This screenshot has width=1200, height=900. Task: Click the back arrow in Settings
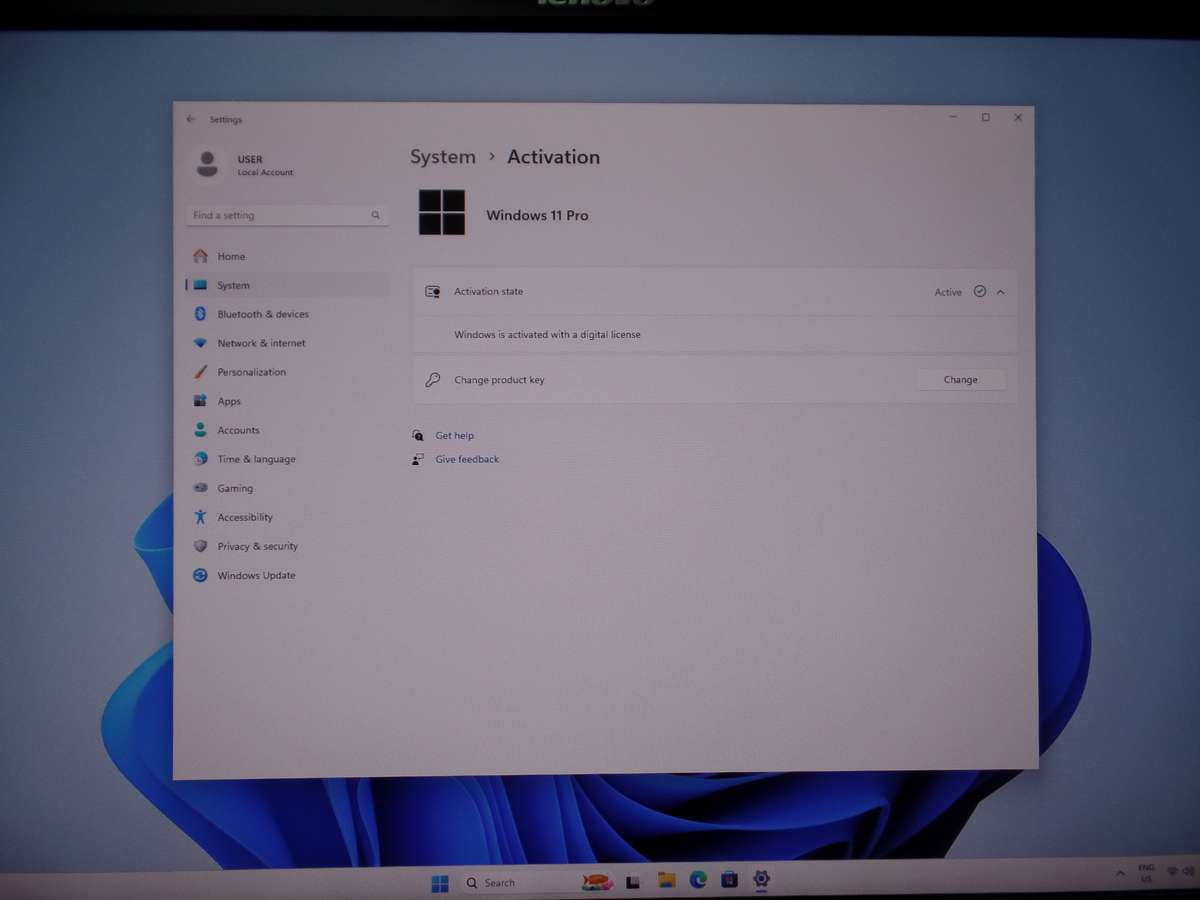tap(191, 119)
